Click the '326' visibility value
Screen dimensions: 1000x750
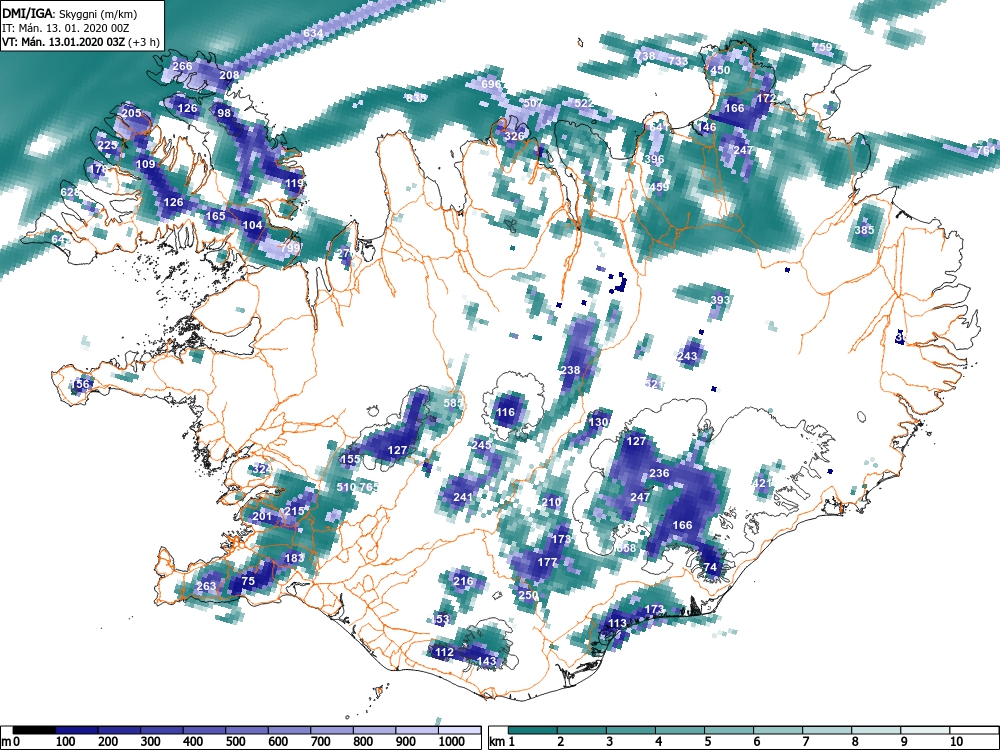514,136
